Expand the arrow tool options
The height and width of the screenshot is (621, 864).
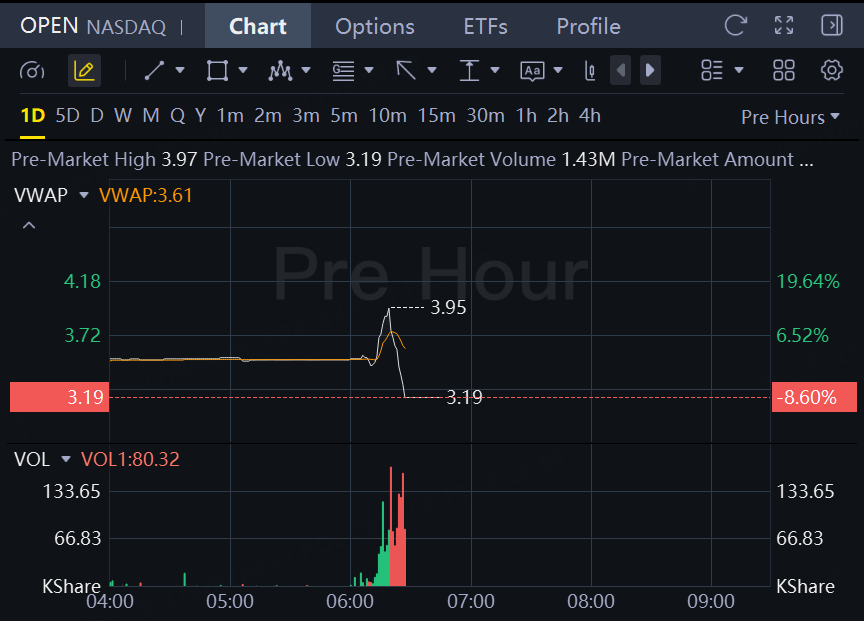[432, 71]
